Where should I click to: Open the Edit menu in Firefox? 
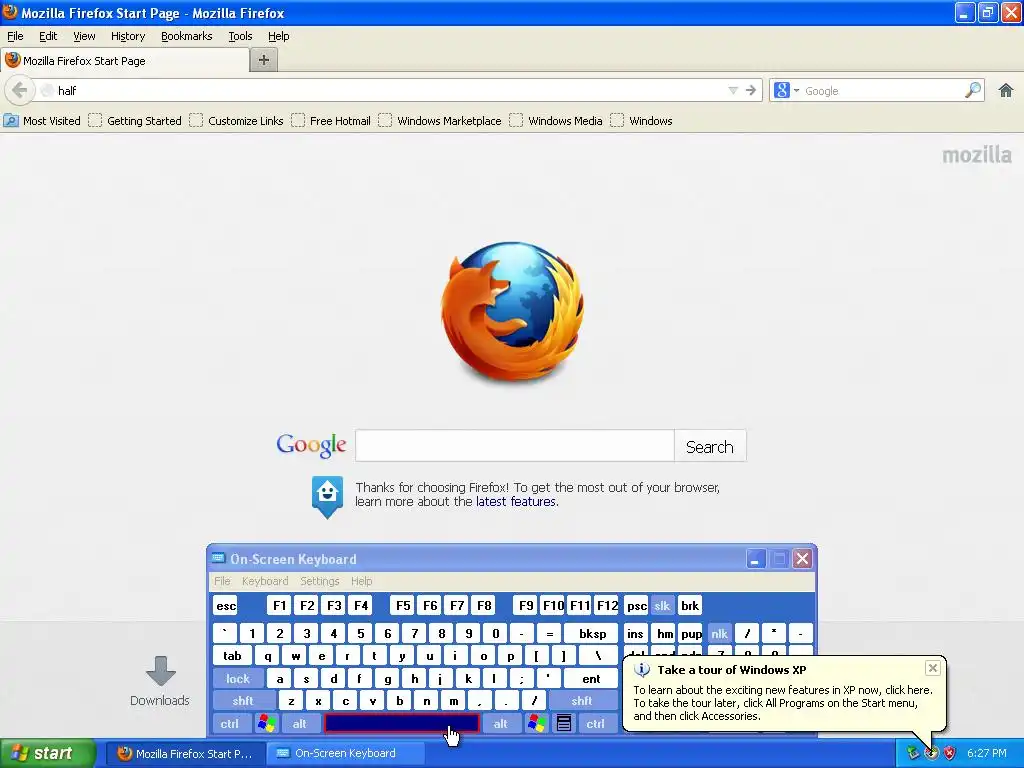pos(48,36)
